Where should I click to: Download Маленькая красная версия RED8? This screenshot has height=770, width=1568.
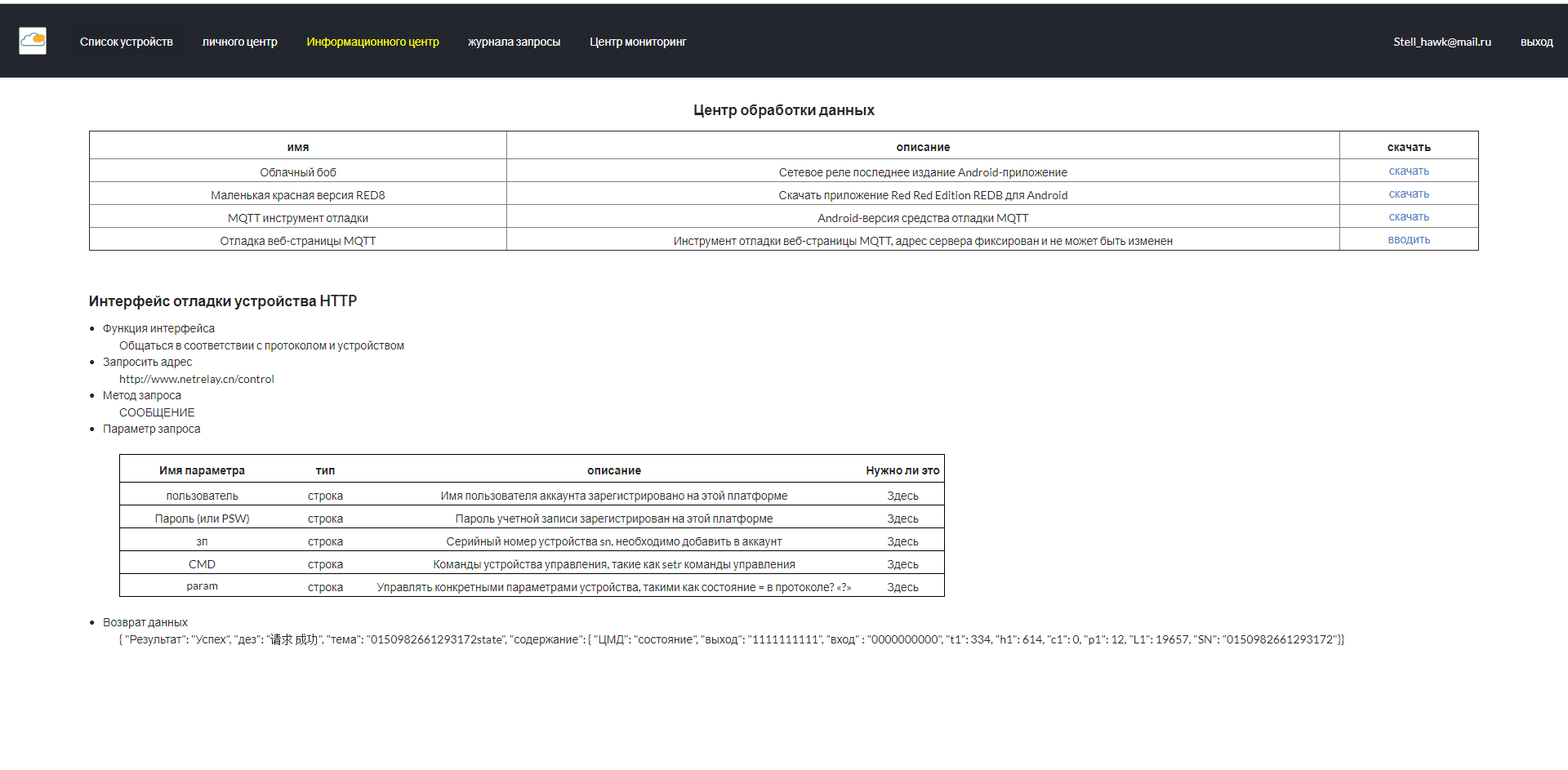(1409, 194)
